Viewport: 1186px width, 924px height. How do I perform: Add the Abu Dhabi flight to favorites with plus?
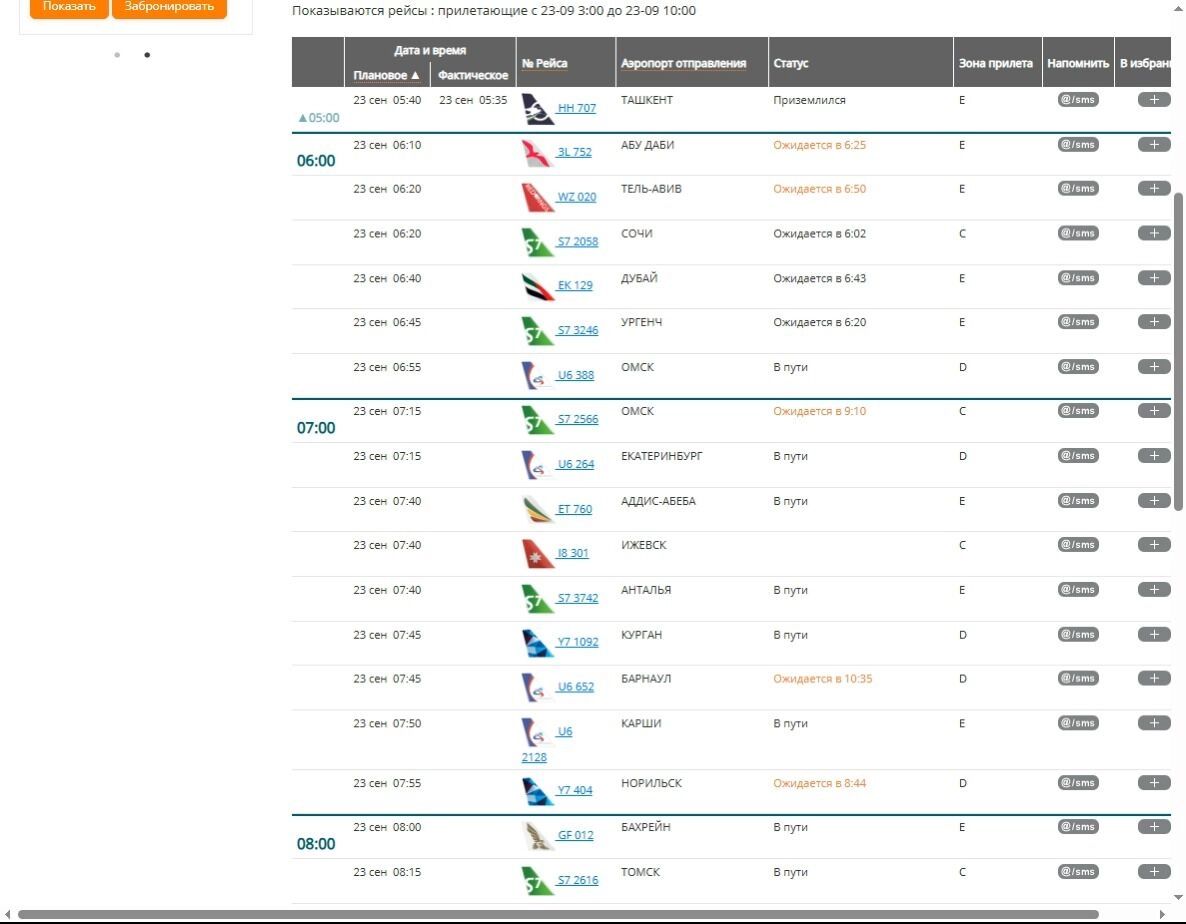[x=1154, y=144]
